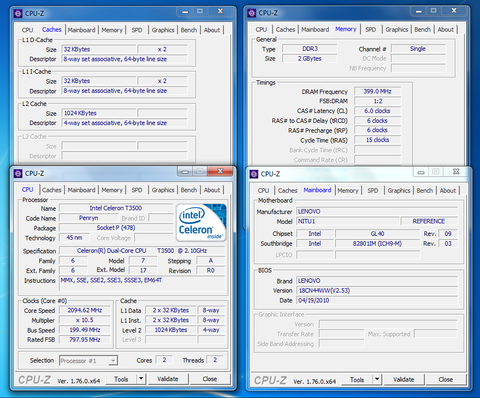This screenshot has width=480, height=398.
Task: Click Validate button in CPU window
Action: tap(168, 379)
